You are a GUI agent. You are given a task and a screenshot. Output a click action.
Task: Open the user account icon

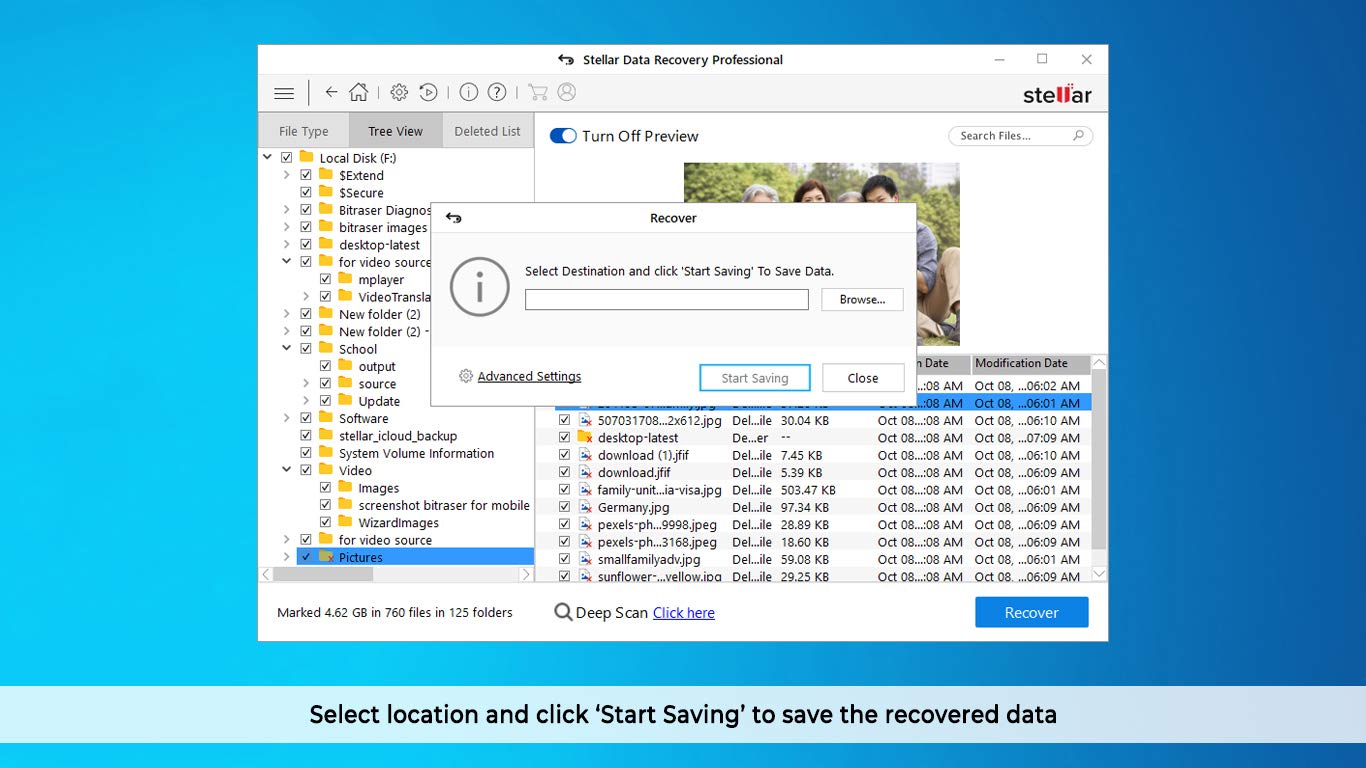pos(567,93)
